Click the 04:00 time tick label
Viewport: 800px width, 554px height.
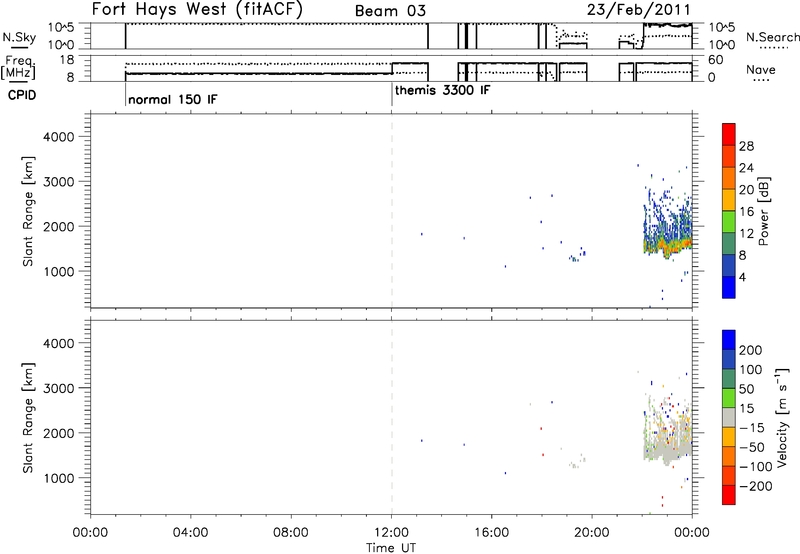(190, 533)
